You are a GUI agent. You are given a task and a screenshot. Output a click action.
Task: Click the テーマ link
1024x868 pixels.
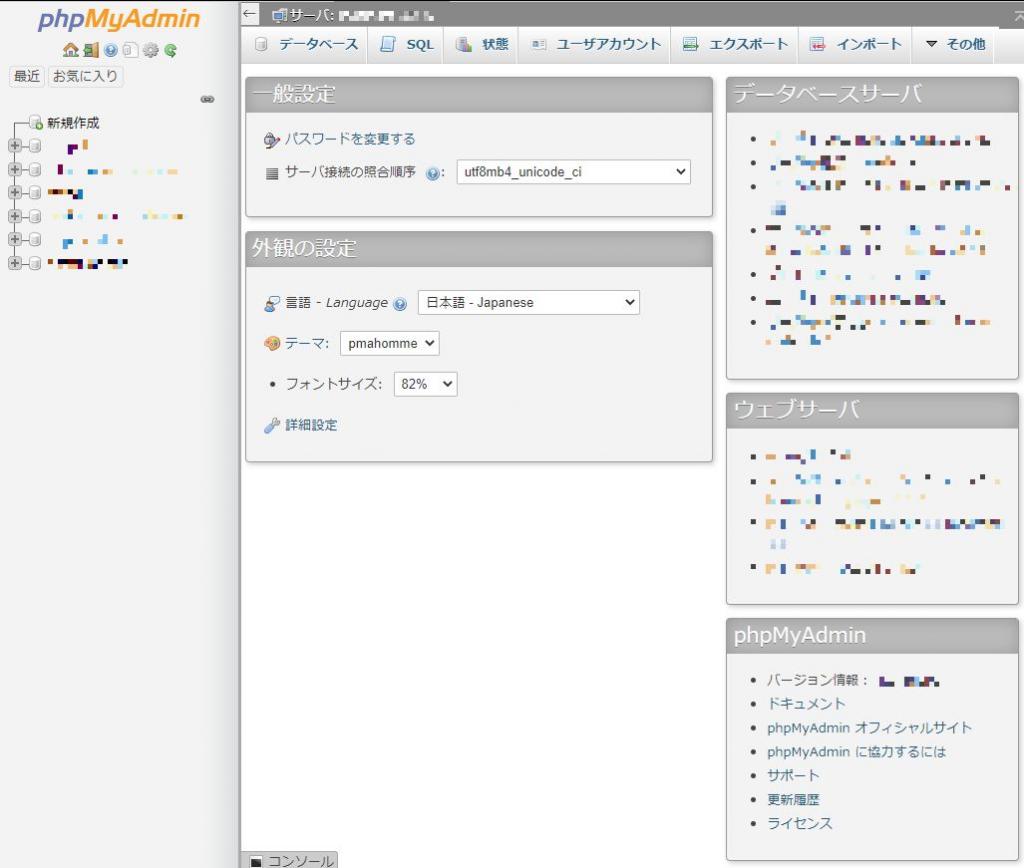[x=306, y=344]
